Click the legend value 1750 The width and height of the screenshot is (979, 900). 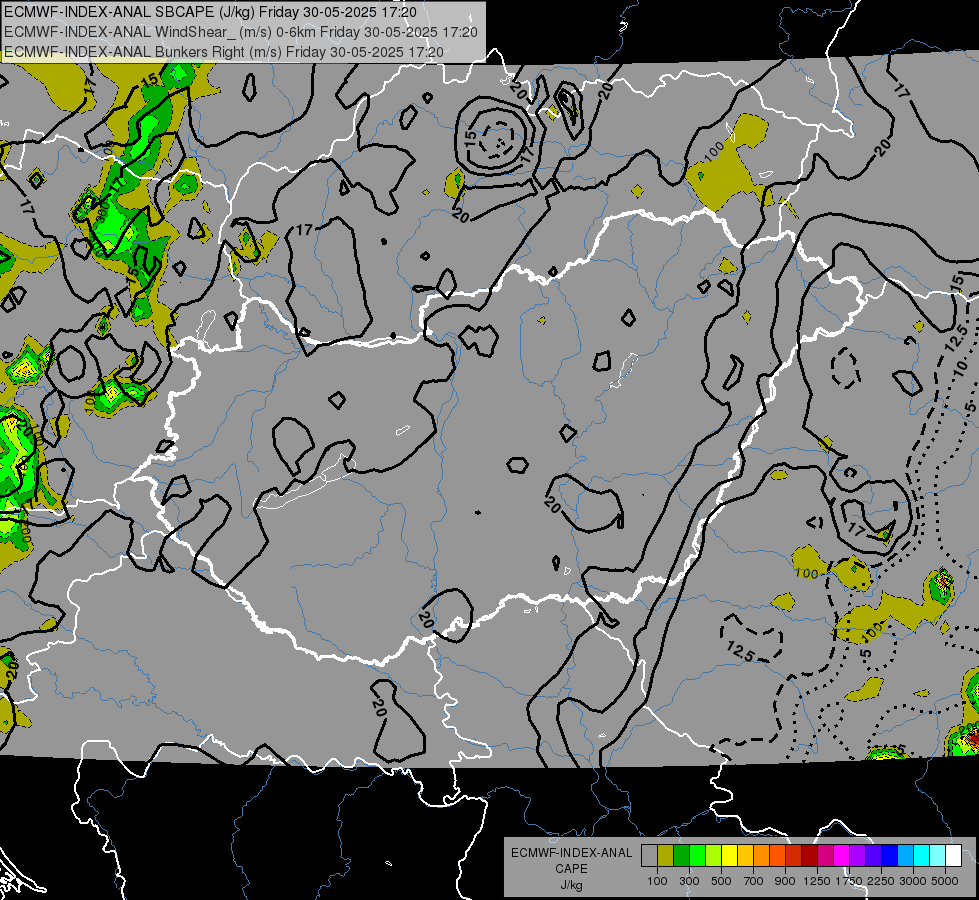click(849, 881)
